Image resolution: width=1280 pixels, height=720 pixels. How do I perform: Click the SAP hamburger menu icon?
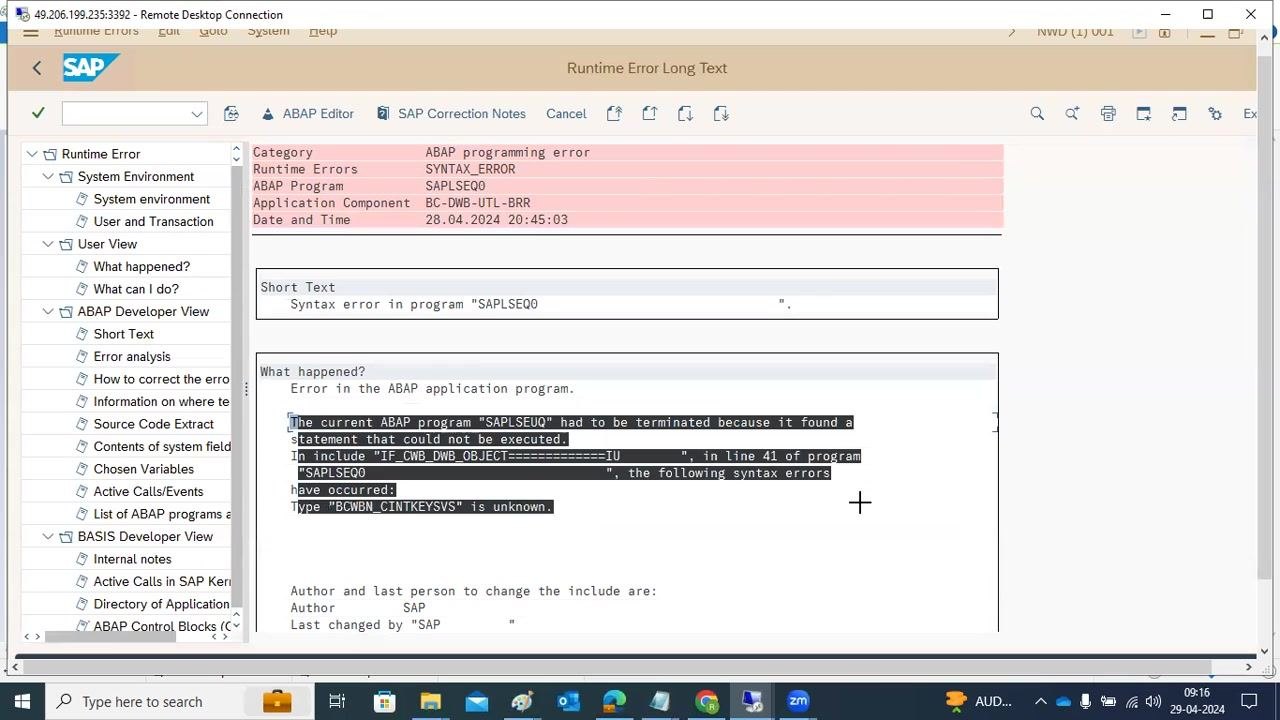tap(31, 32)
